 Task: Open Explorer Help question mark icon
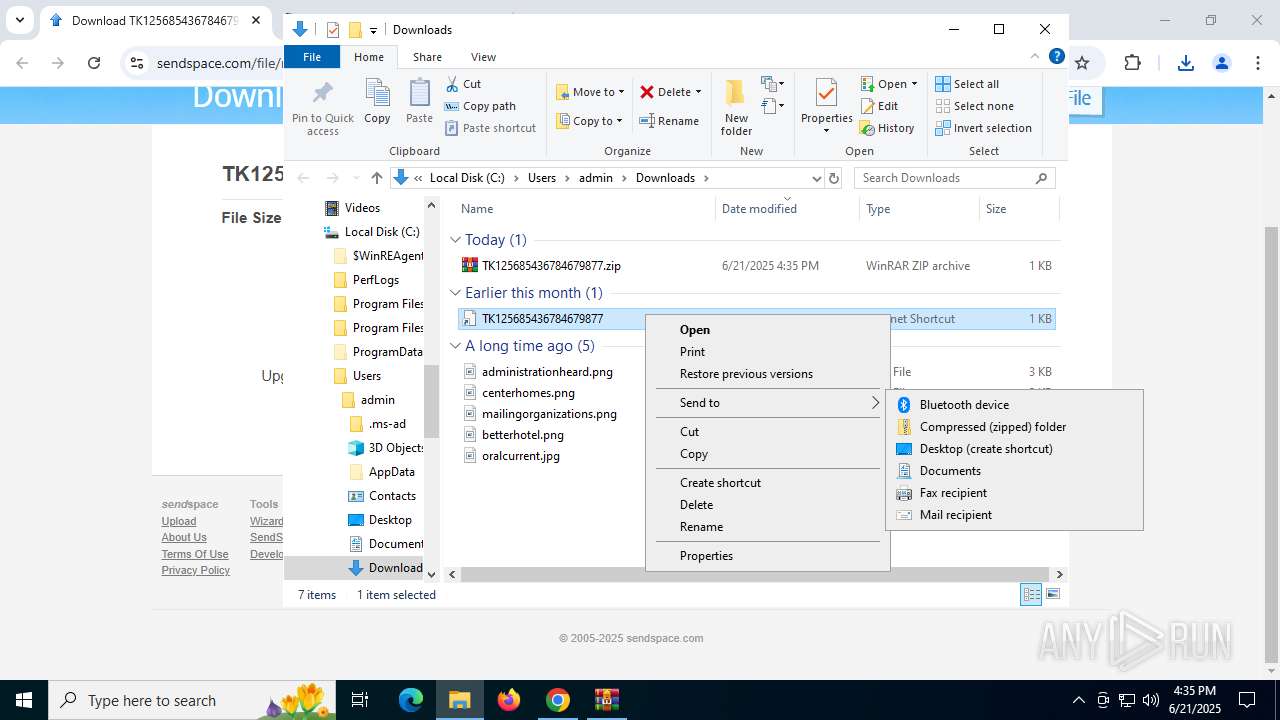[x=1056, y=57]
